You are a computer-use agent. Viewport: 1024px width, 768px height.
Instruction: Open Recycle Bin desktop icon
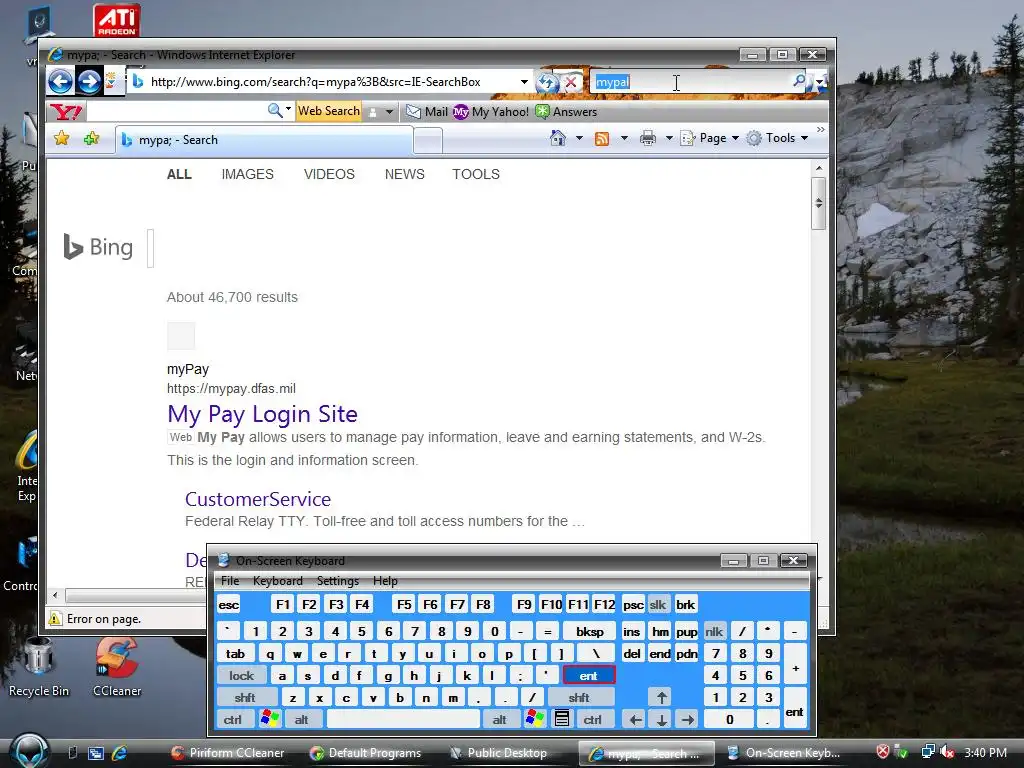tap(39, 667)
